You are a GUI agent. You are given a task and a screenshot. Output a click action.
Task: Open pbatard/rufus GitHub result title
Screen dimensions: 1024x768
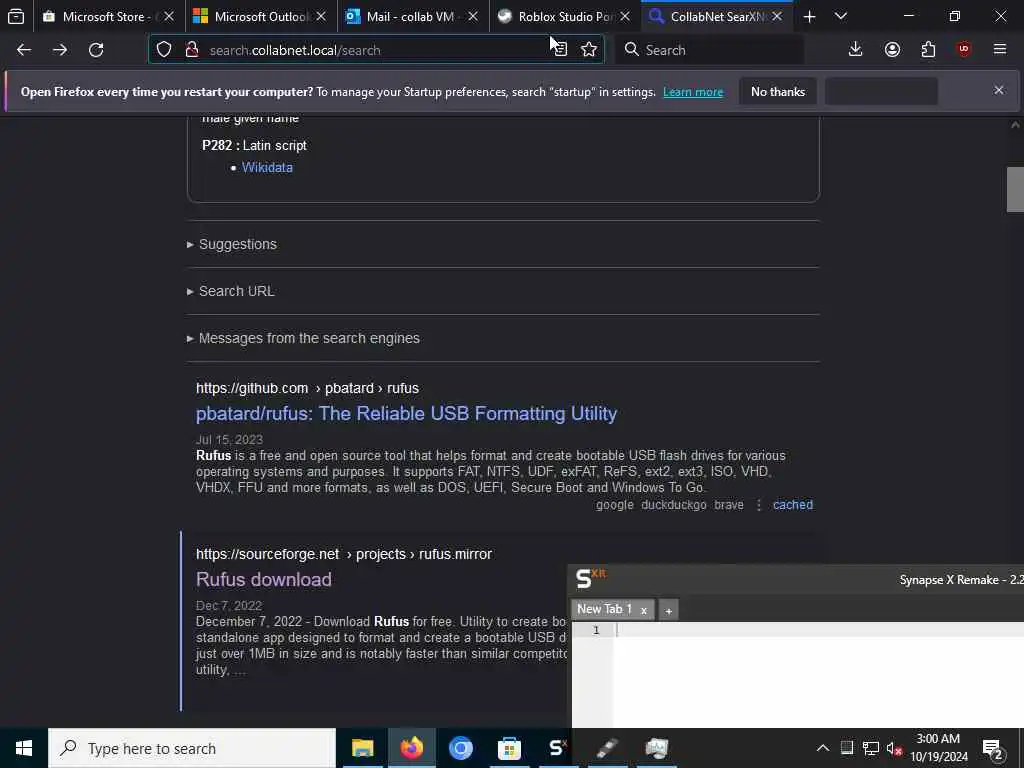(406, 413)
